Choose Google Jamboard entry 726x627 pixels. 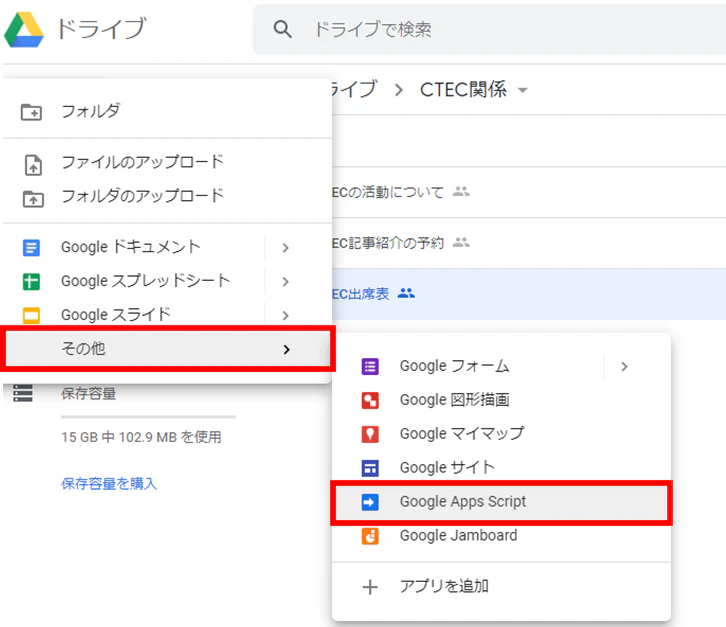coord(501,536)
